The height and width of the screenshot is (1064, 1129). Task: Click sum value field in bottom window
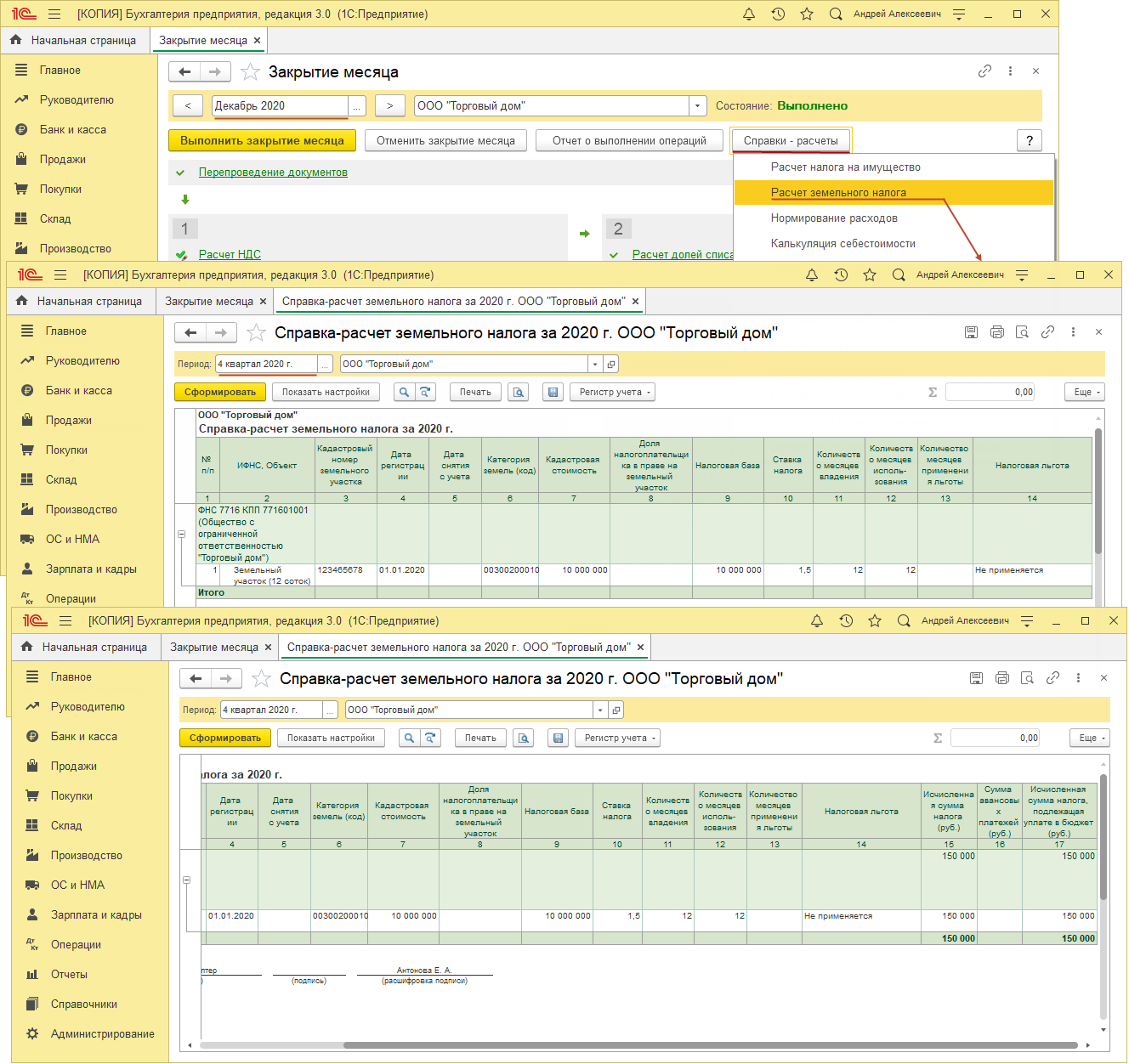[996, 738]
